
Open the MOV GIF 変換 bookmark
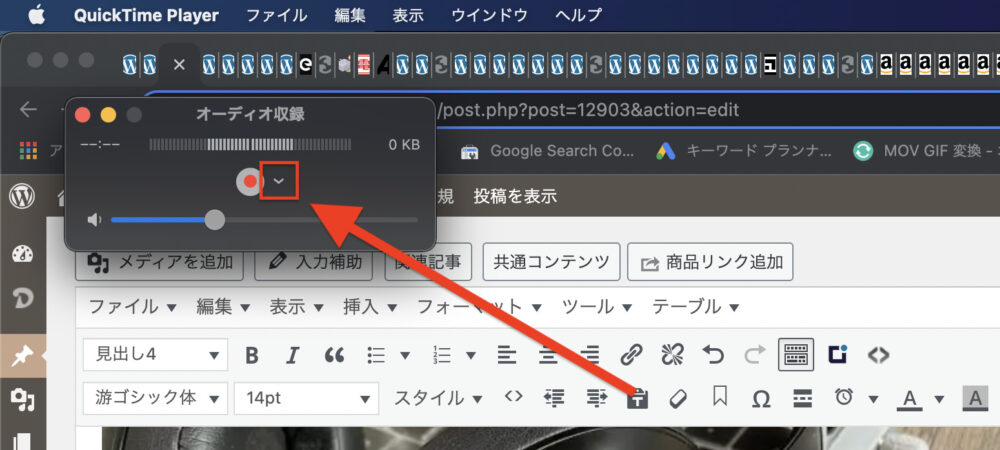(926, 151)
